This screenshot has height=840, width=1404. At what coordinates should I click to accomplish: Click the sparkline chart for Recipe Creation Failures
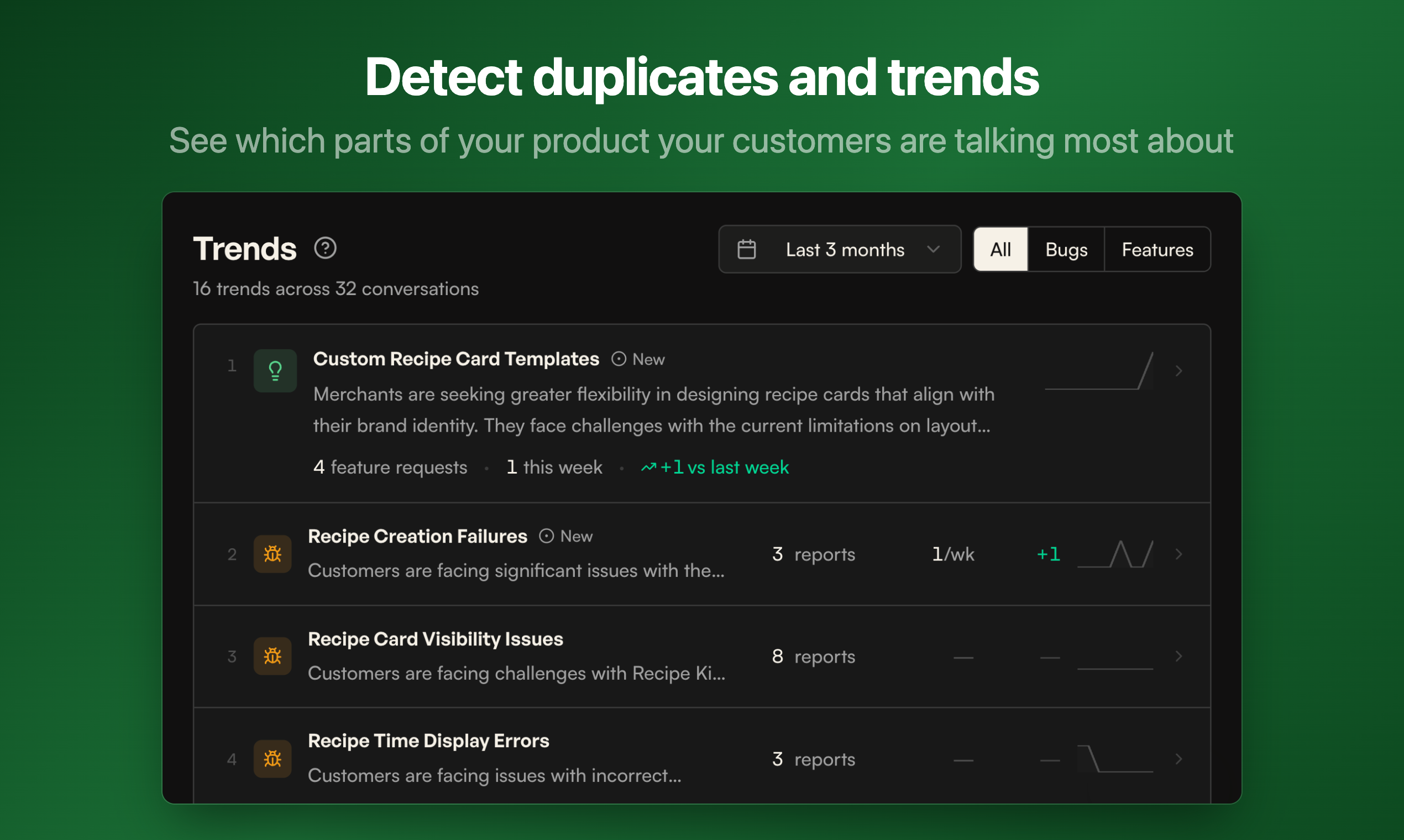tap(1115, 554)
